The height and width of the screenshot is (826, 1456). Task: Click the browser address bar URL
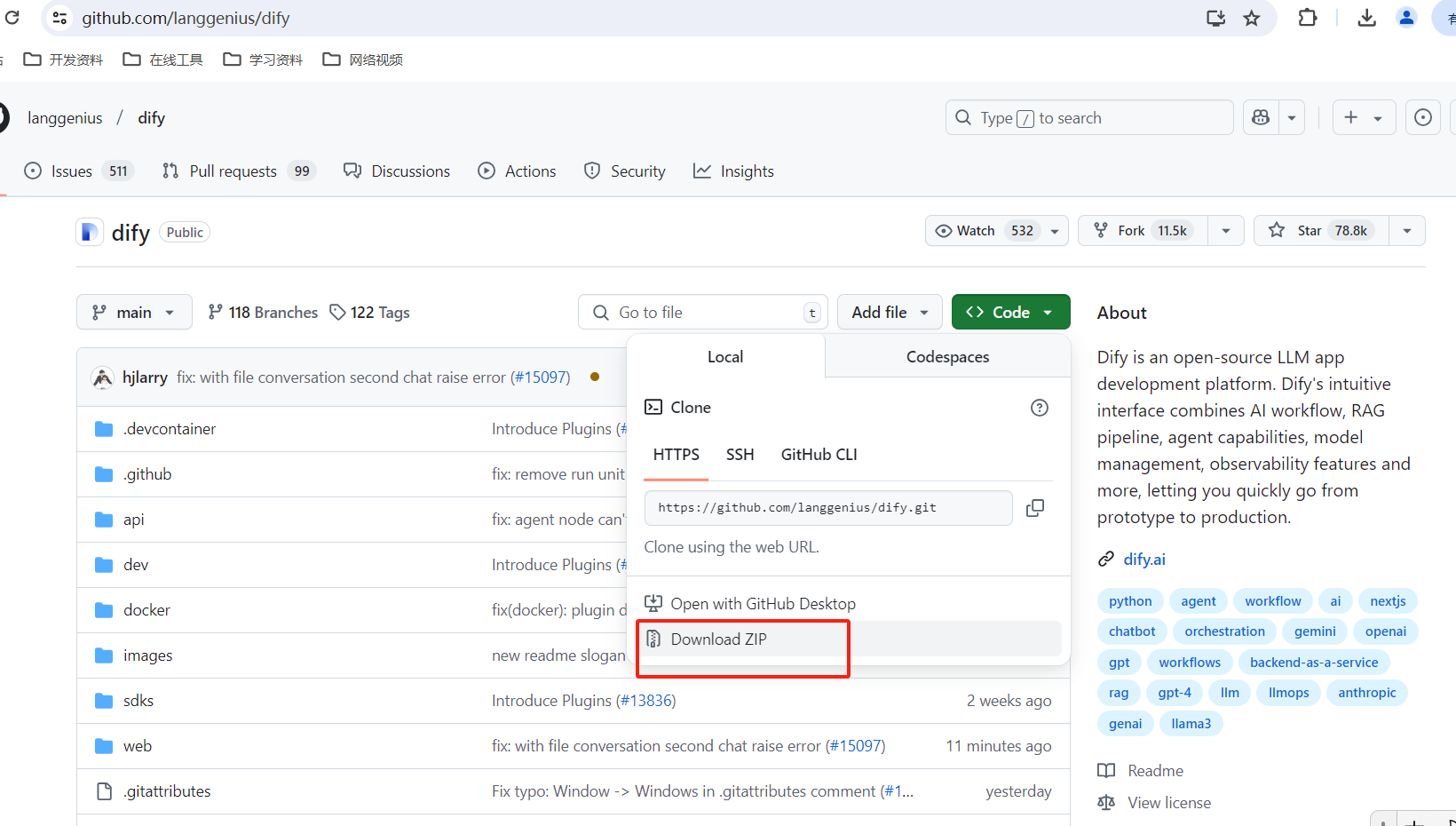pyautogui.click(x=186, y=18)
